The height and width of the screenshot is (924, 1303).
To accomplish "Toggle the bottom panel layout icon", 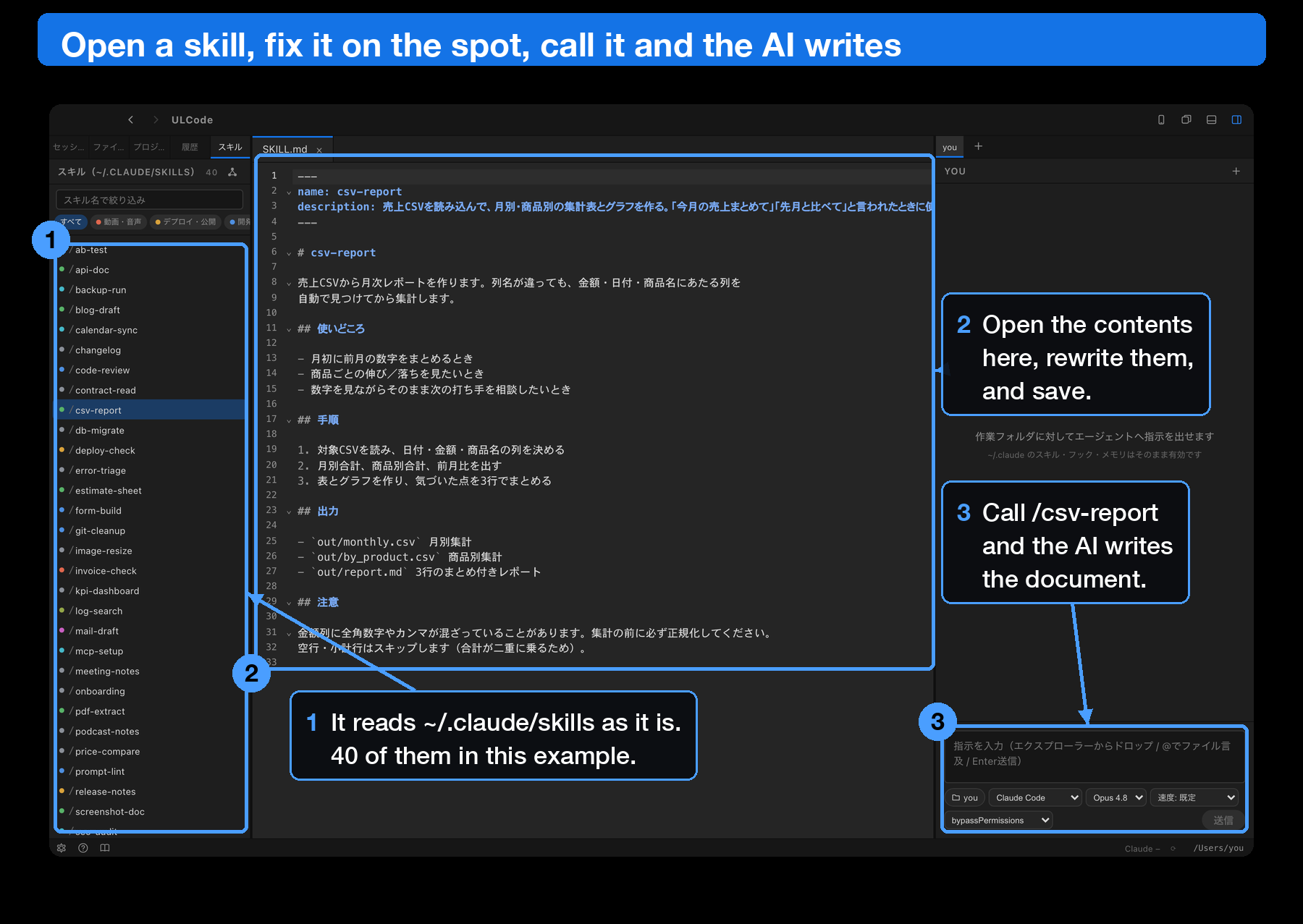I will (x=1211, y=119).
